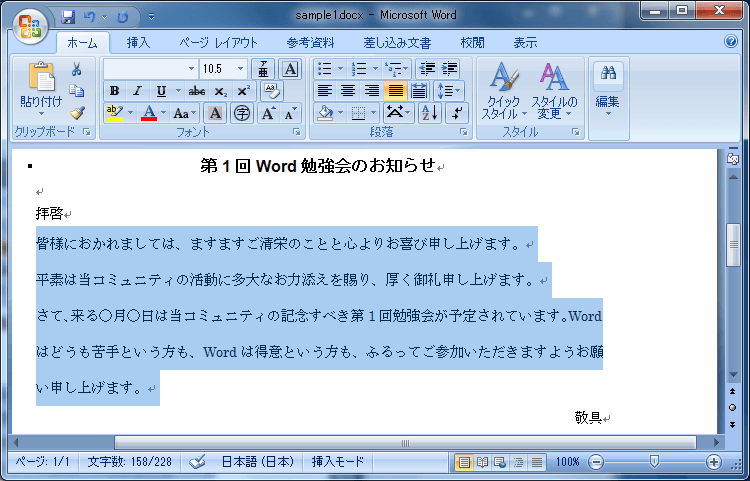Click the select browse object circle

[x=732, y=407]
